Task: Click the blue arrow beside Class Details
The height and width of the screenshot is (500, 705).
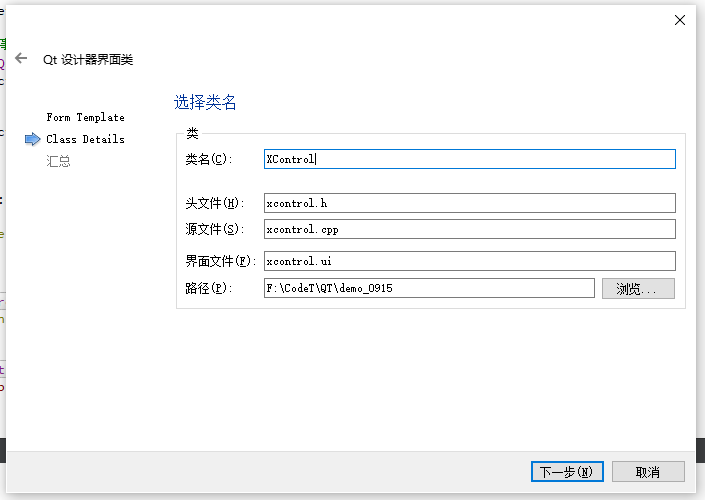Action: (32, 139)
